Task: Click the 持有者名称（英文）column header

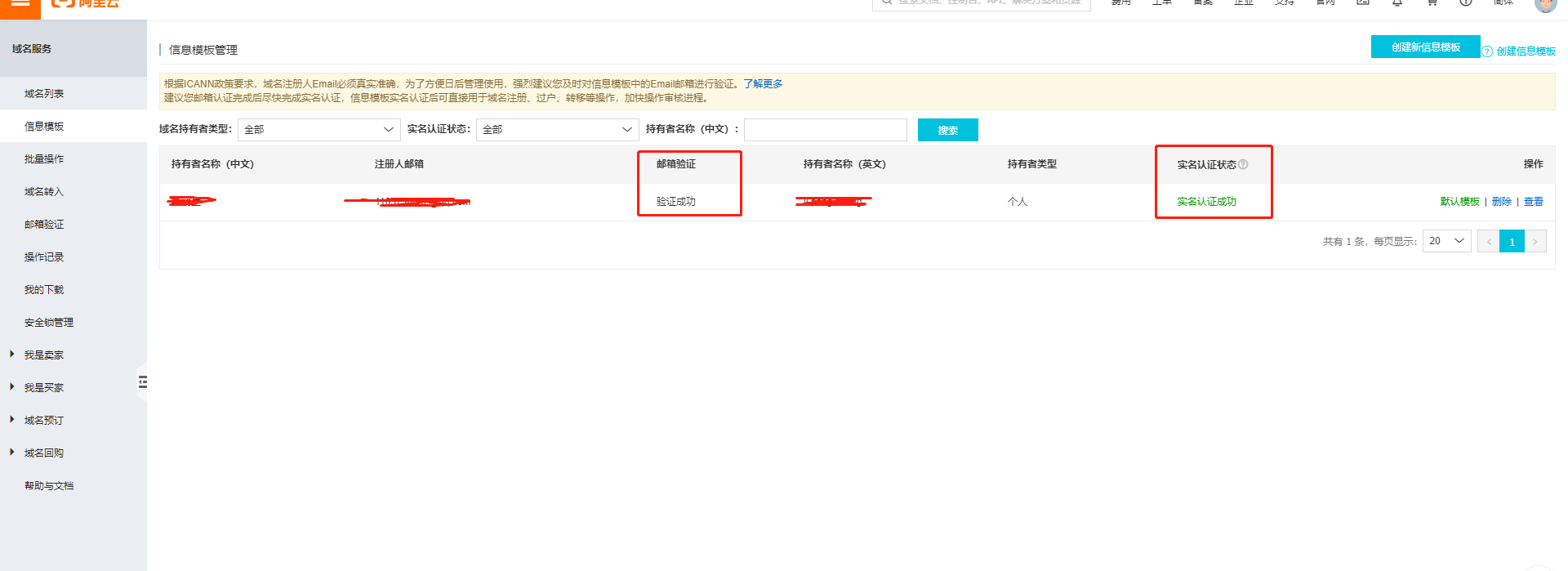Action: [844, 163]
